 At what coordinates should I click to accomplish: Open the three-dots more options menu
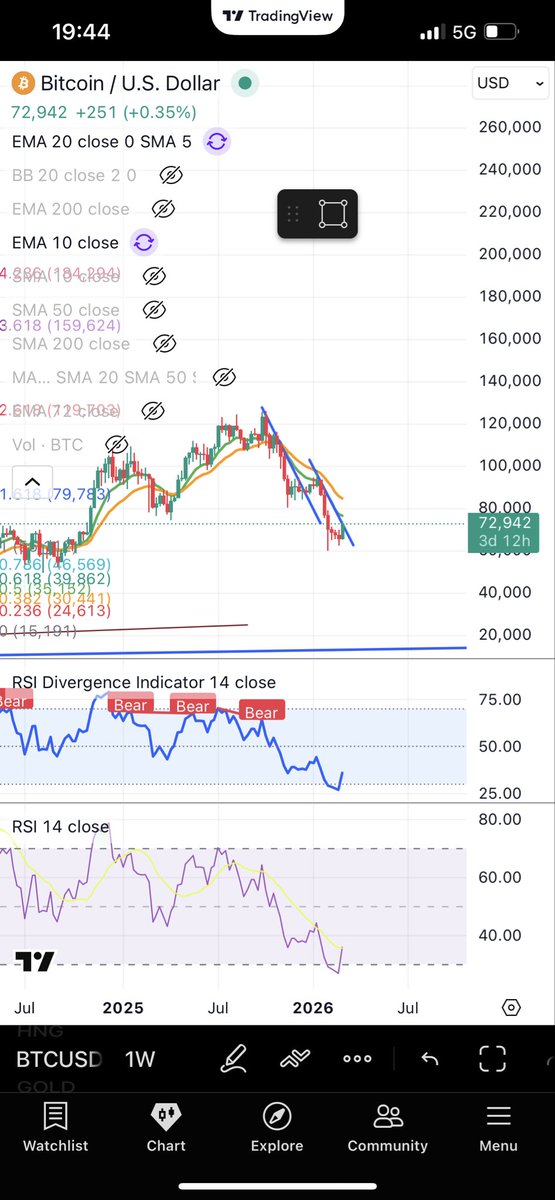click(x=357, y=1059)
